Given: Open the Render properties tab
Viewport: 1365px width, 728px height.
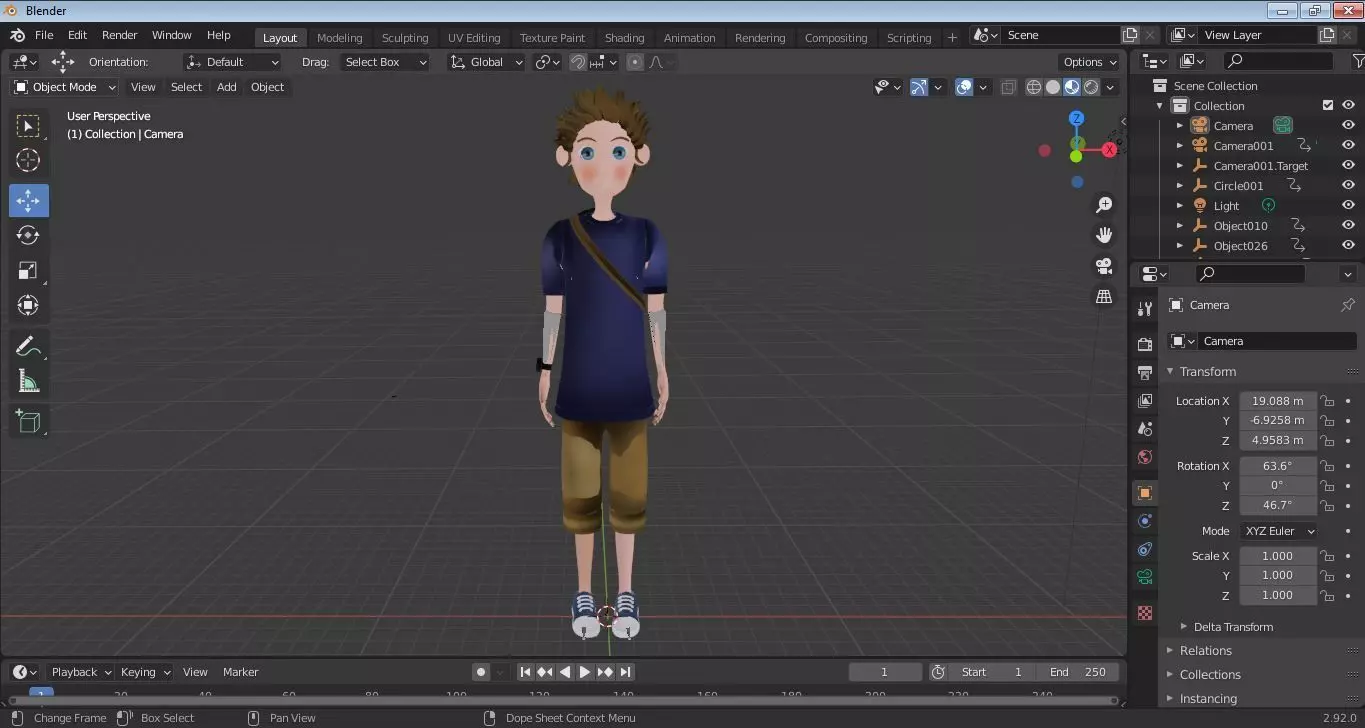Looking at the screenshot, I should [1145, 344].
